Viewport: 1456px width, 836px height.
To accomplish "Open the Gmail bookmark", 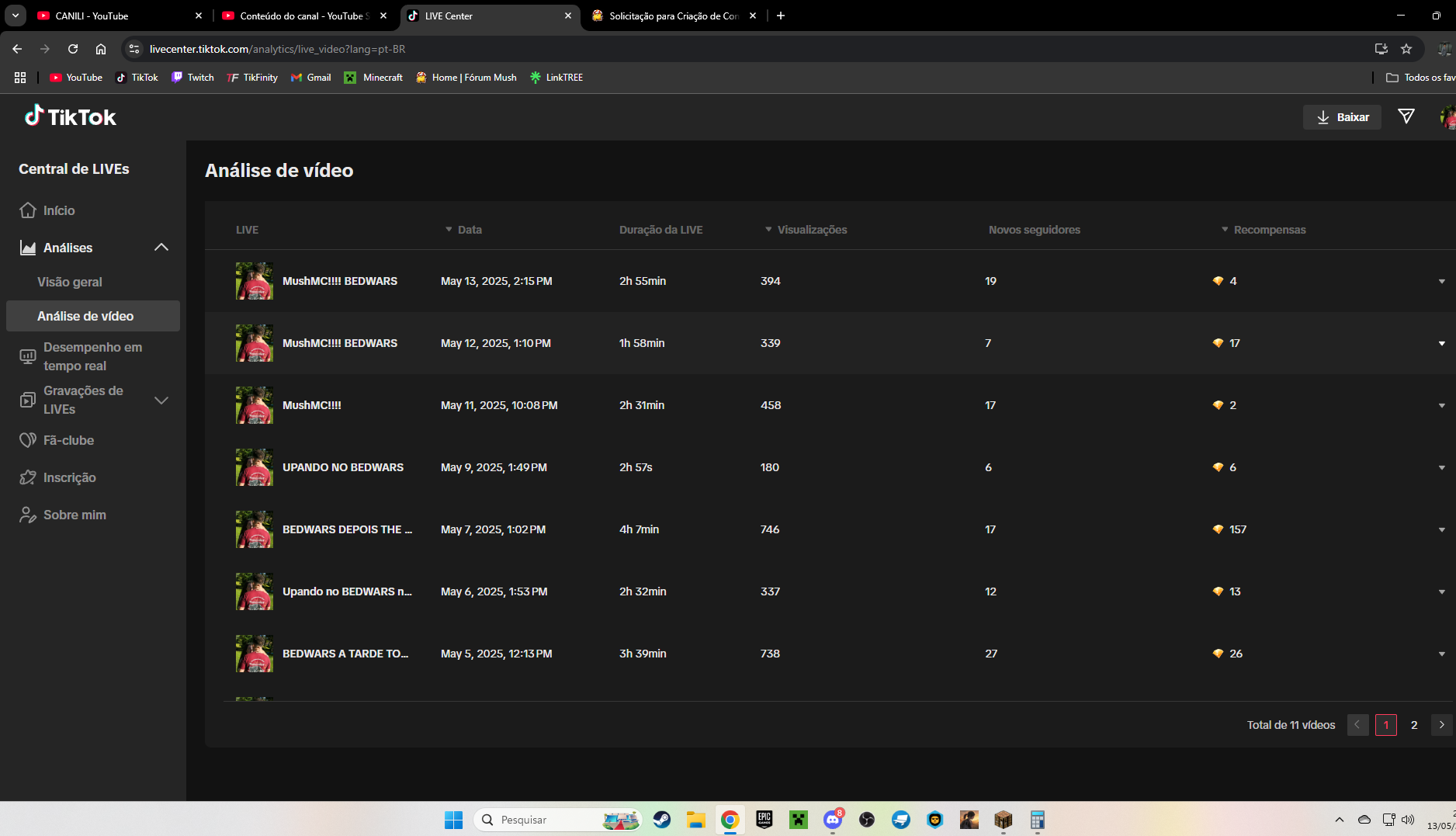I will [x=310, y=78].
